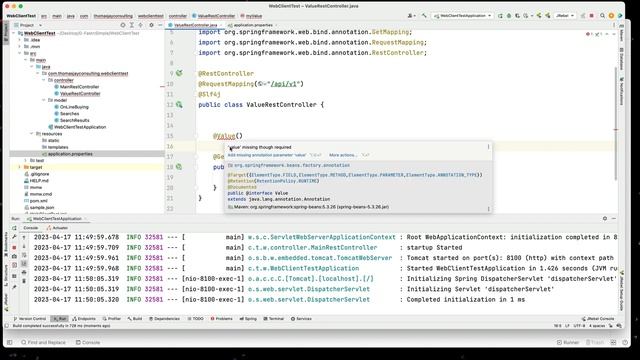Viewport: 640px width, 360px height.
Task: Open the tooltip's three-dot options menu
Action: 488,147
